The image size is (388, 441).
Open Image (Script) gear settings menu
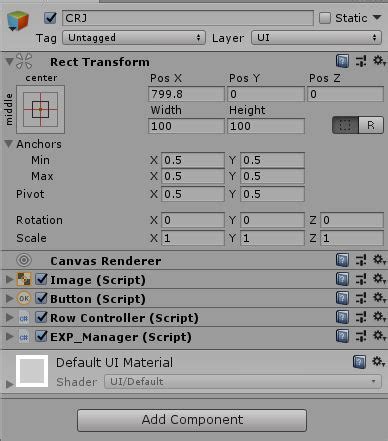click(379, 279)
